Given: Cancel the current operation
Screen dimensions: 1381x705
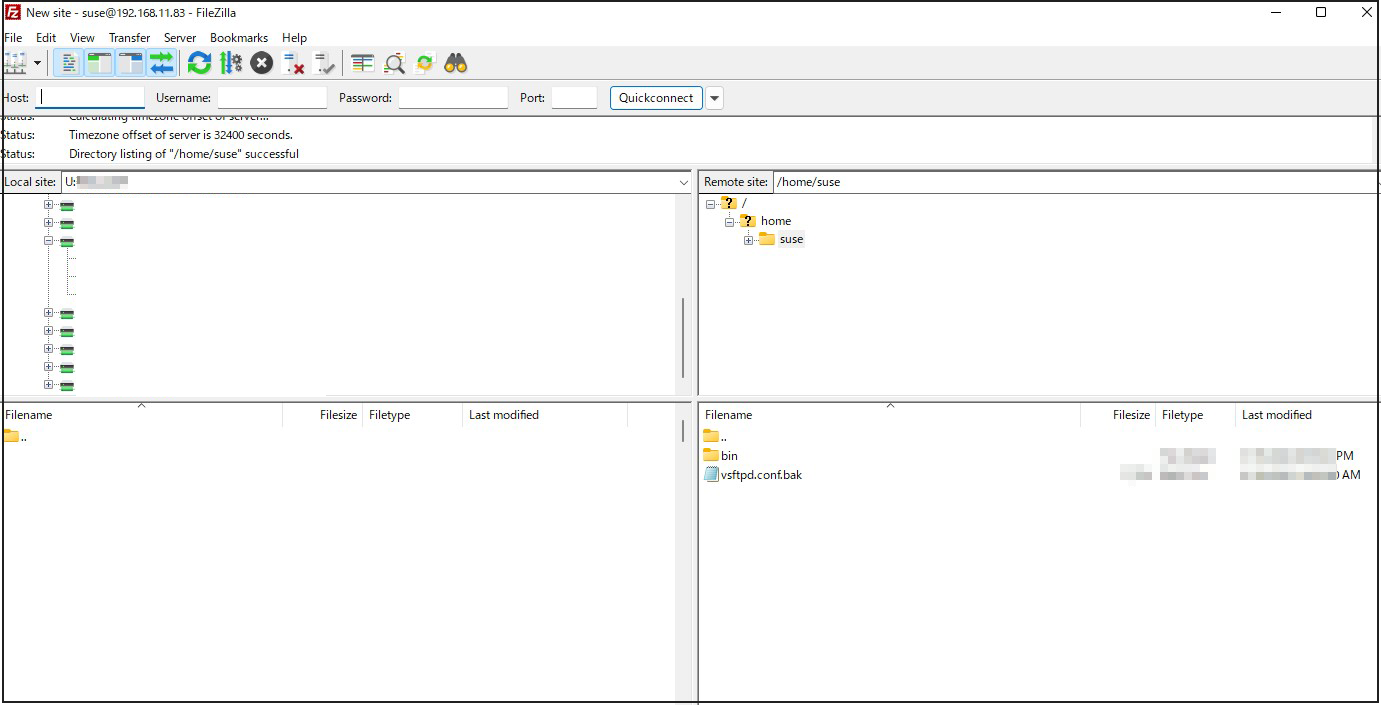Looking at the screenshot, I should [262, 63].
